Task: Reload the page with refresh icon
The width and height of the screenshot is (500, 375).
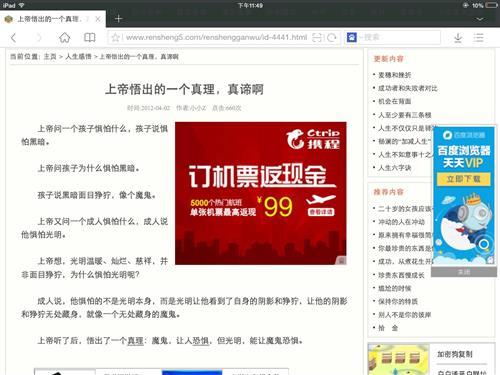Action: pyautogui.click(x=332, y=38)
